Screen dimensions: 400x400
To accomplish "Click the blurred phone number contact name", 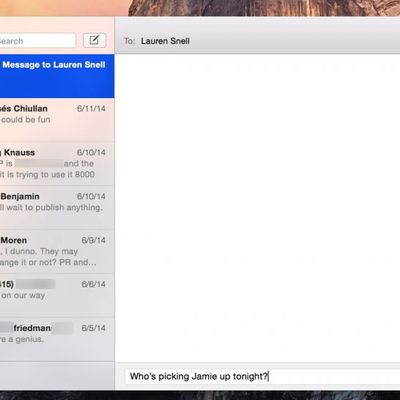I will pyautogui.click(x=28, y=284).
